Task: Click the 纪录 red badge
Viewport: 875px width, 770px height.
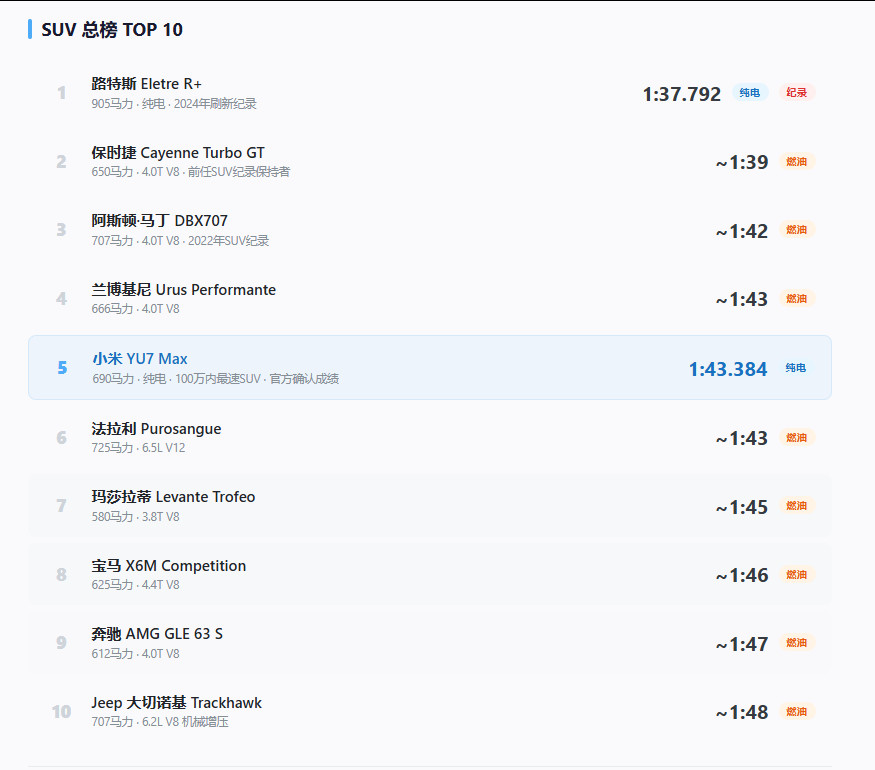Action: (x=796, y=93)
